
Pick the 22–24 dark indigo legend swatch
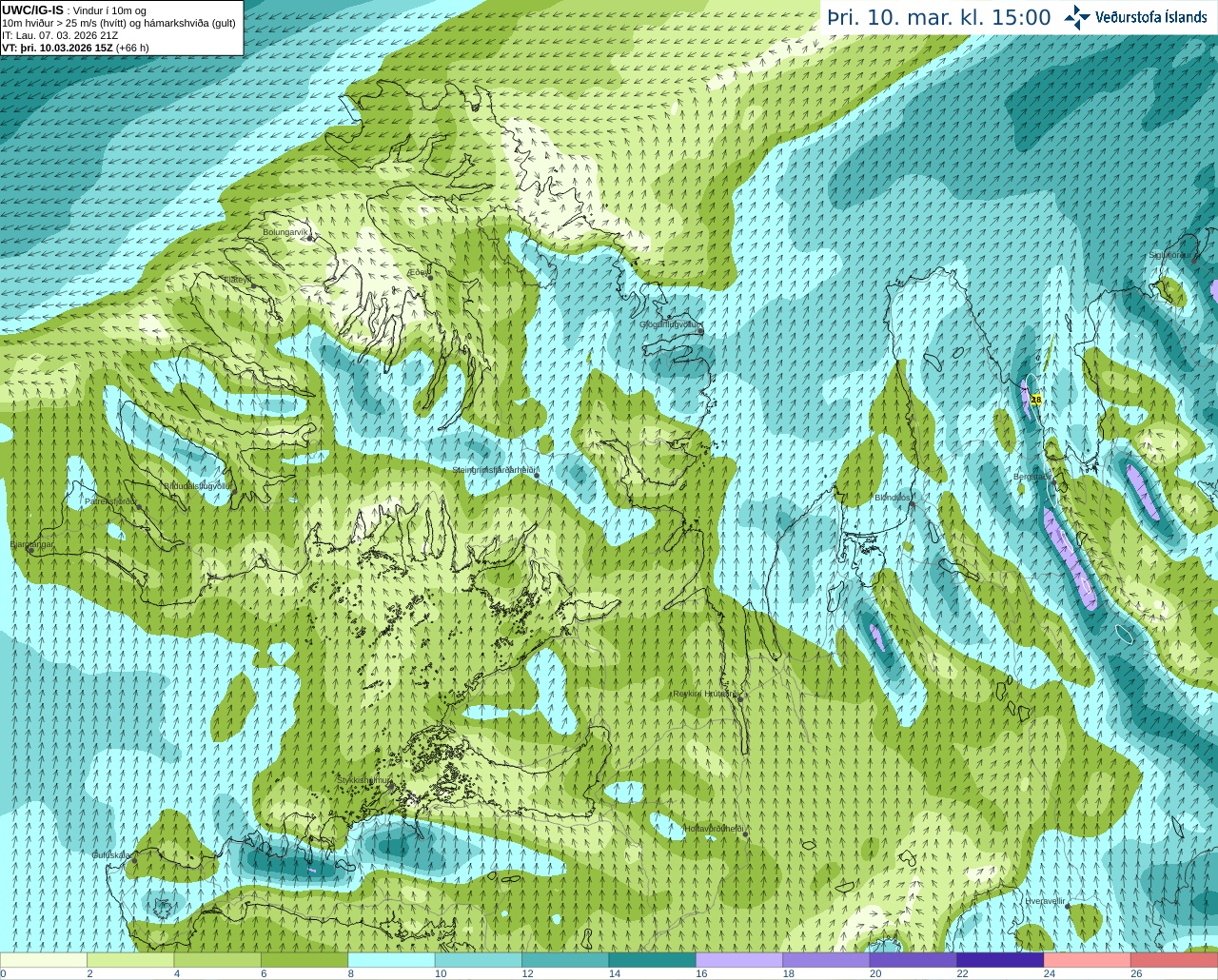pyautogui.click(x=1000, y=960)
